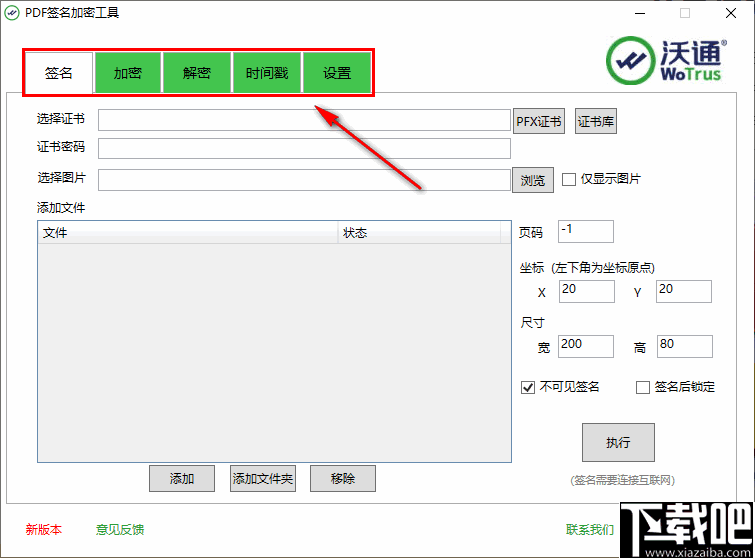Close the PDF签名加密工具 window
The height and width of the screenshot is (558, 755).
tap(730, 13)
